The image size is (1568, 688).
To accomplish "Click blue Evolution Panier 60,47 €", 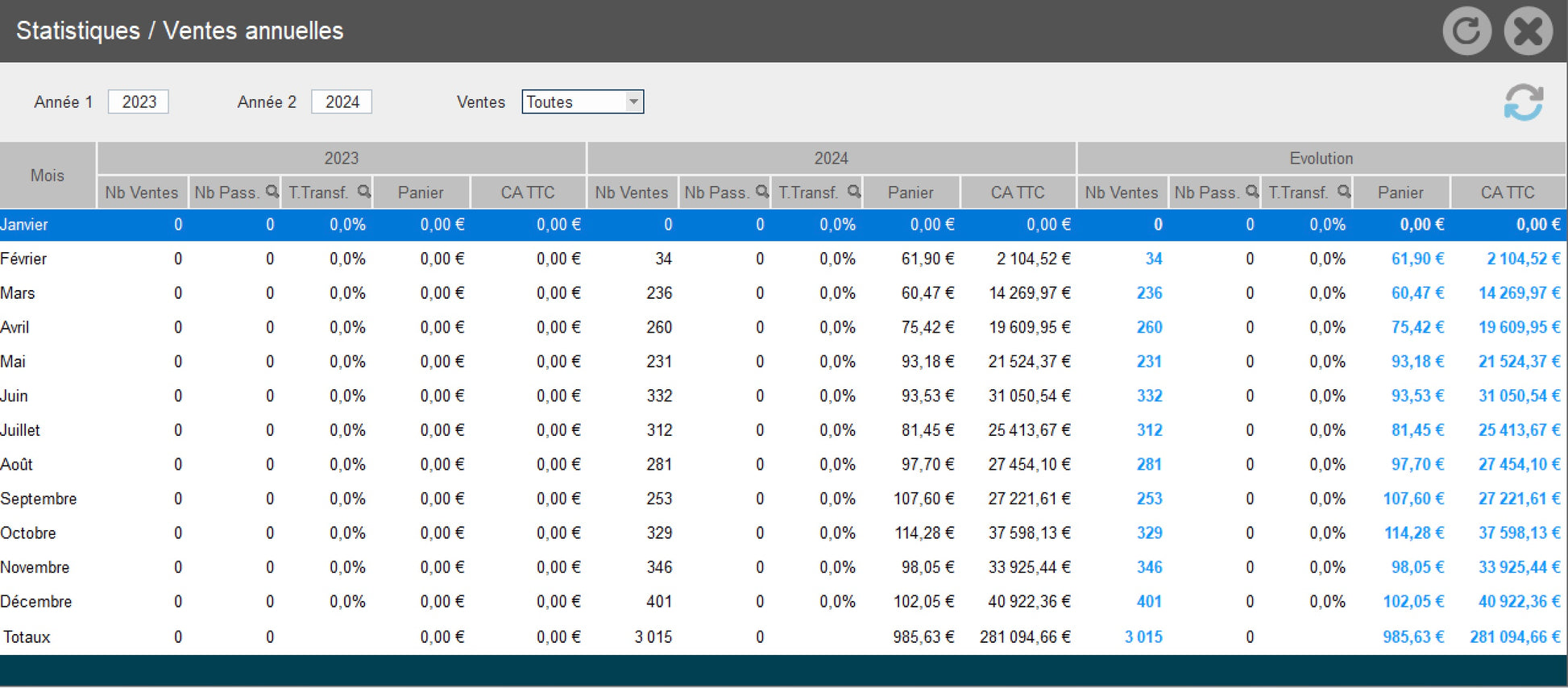I will coord(1417,293).
